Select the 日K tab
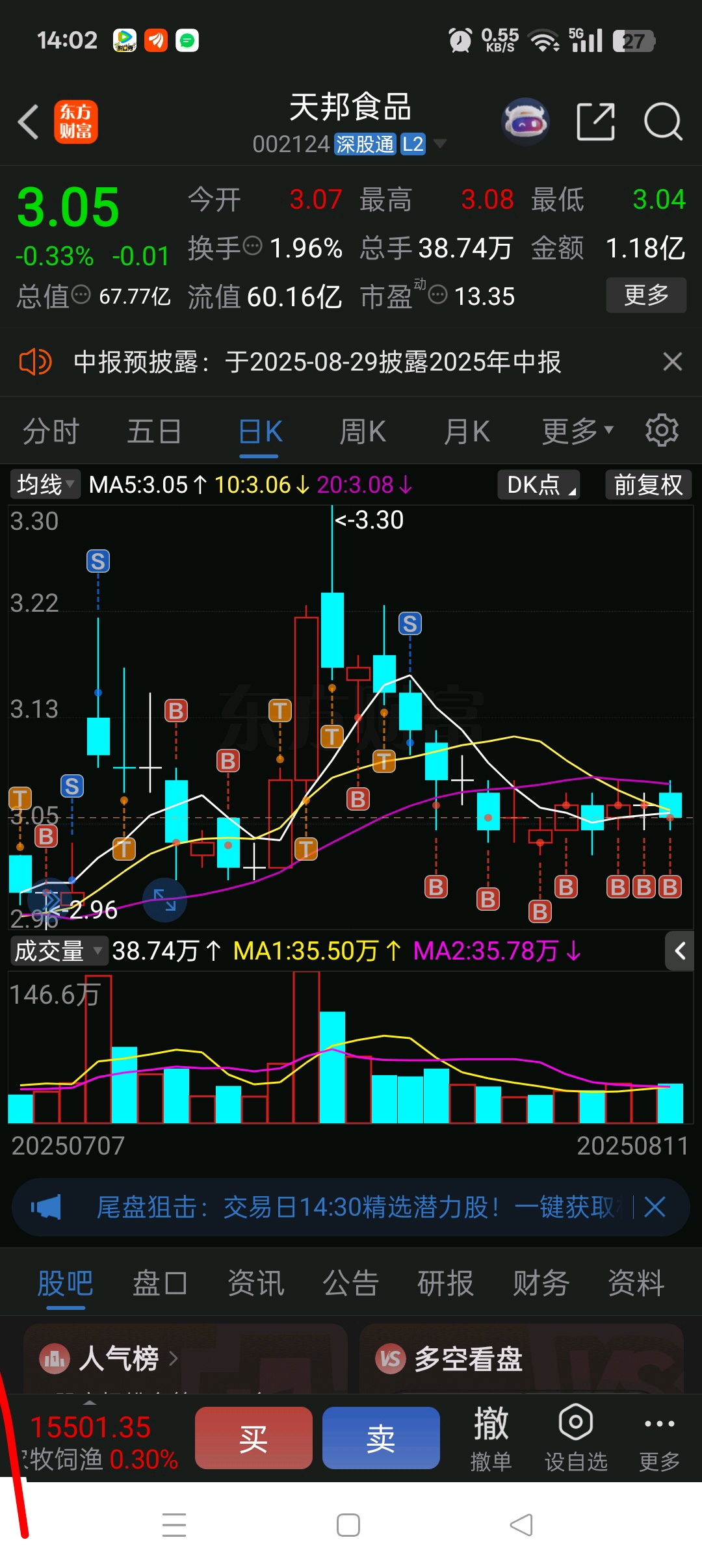The height and width of the screenshot is (1568, 702). coord(260,430)
